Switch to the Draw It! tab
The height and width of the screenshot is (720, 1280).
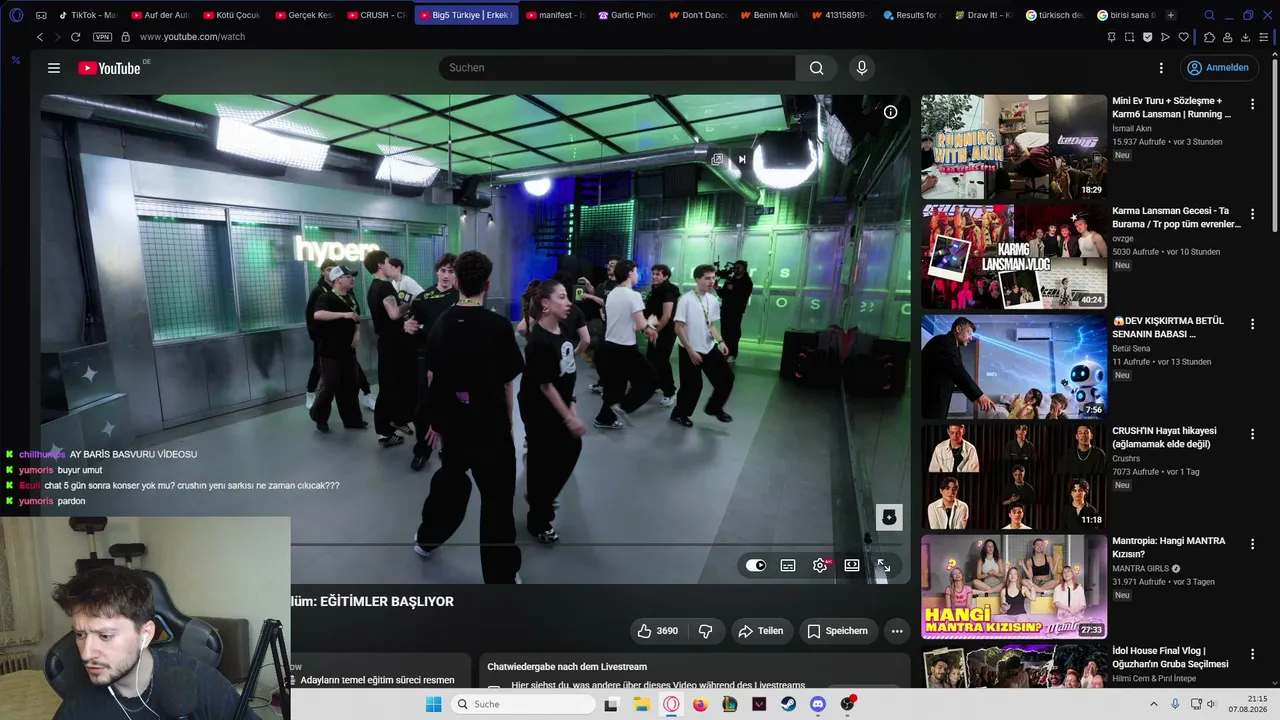click(984, 15)
